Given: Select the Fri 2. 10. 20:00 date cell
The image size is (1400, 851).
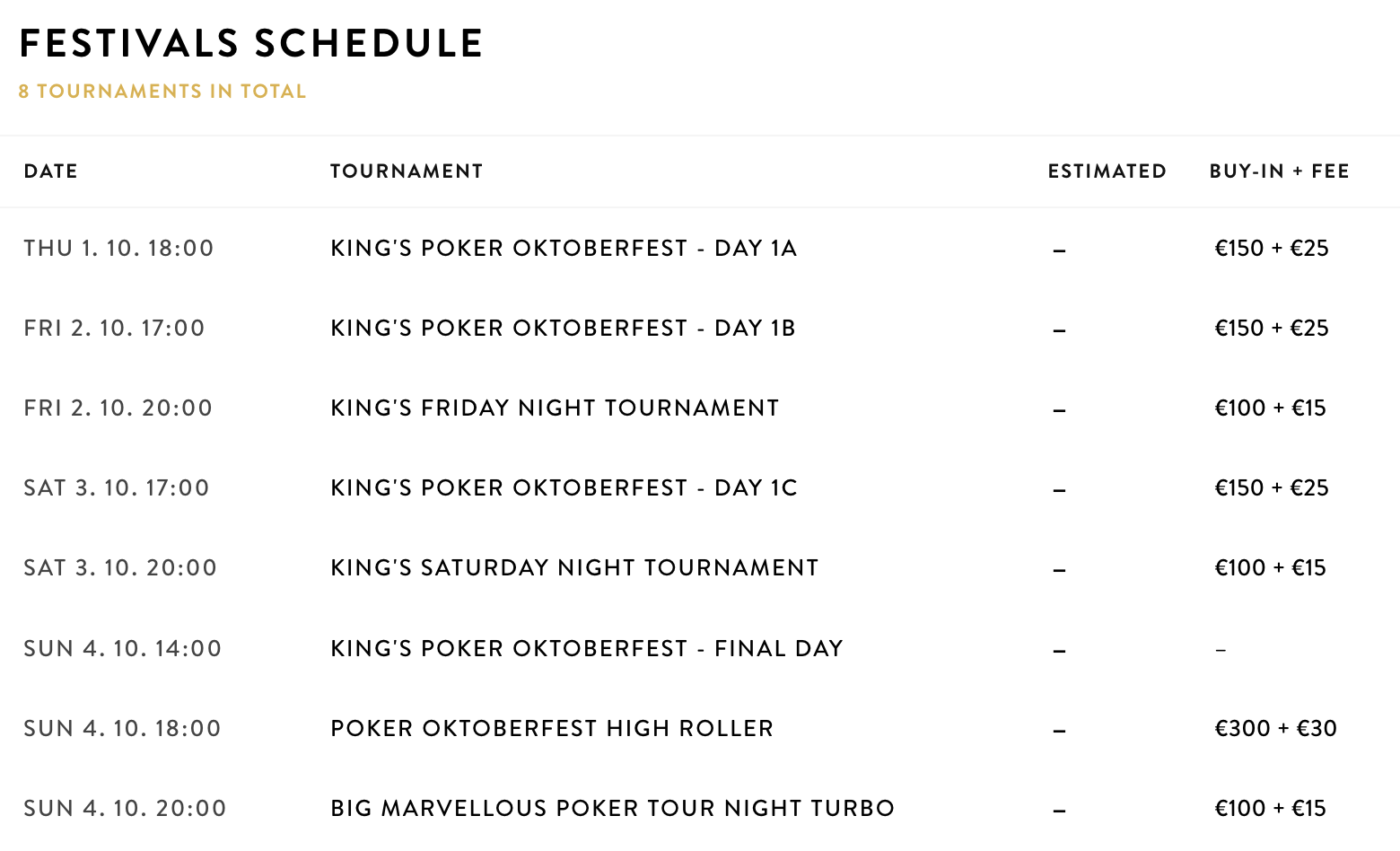Looking at the screenshot, I should point(118,408).
